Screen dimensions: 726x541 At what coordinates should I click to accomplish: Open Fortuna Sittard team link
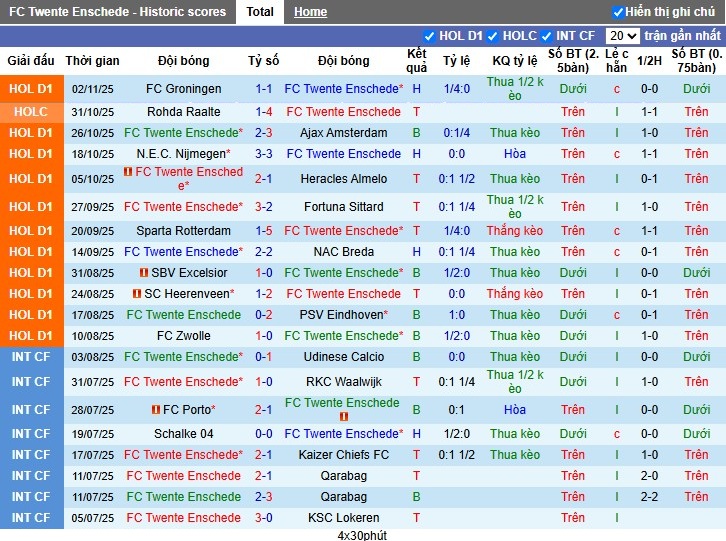coord(344,207)
